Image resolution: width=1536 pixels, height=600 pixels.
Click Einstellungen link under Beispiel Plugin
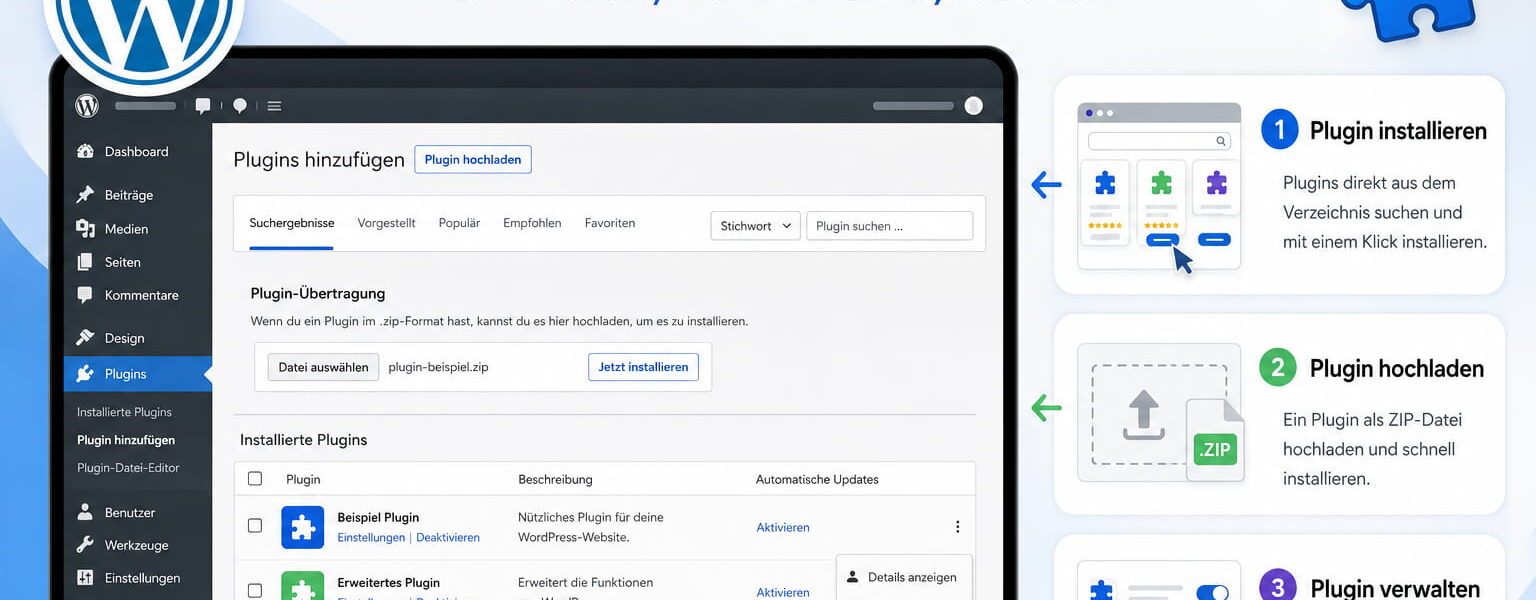371,537
